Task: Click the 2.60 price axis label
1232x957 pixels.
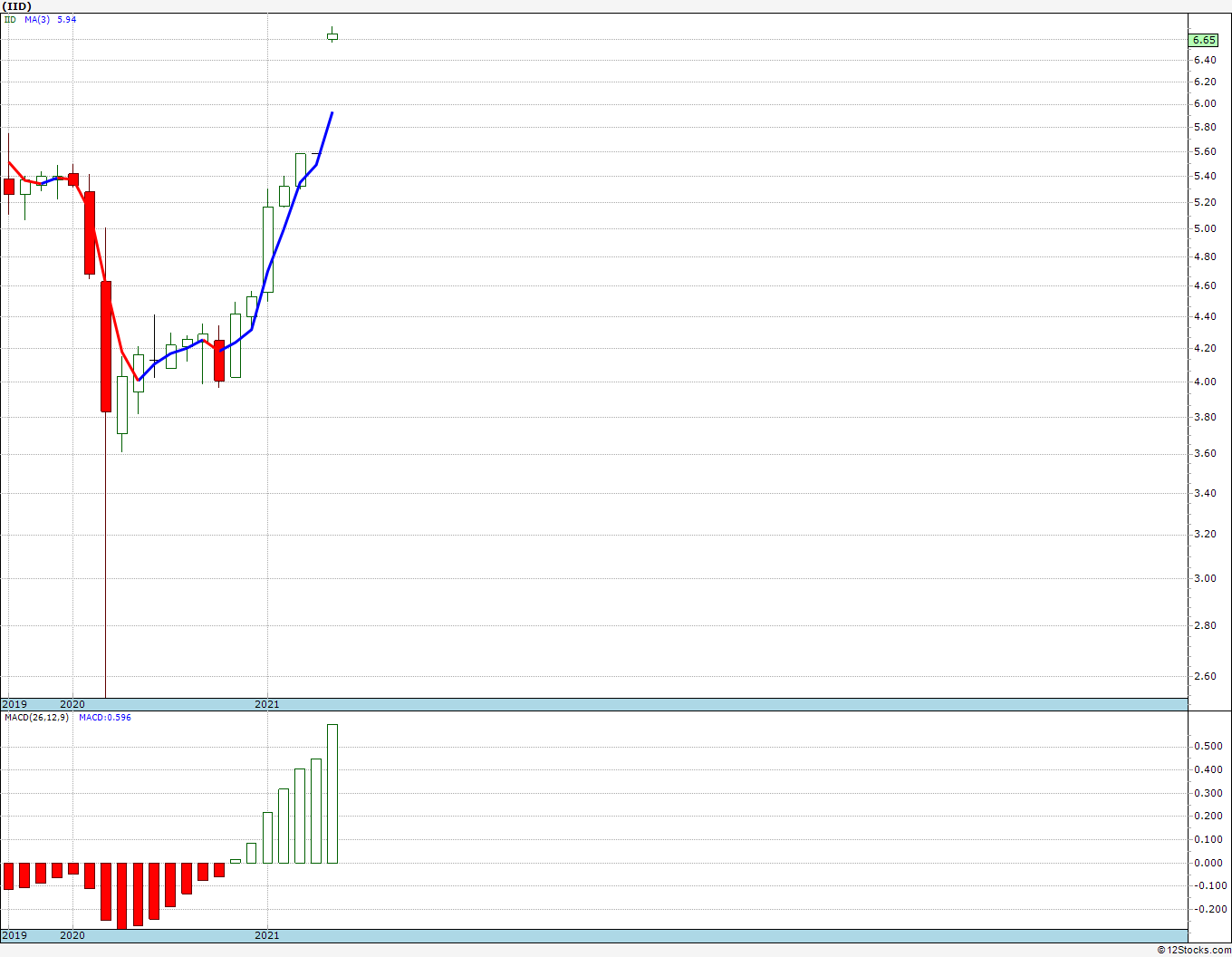Action: pos(1205,677)
